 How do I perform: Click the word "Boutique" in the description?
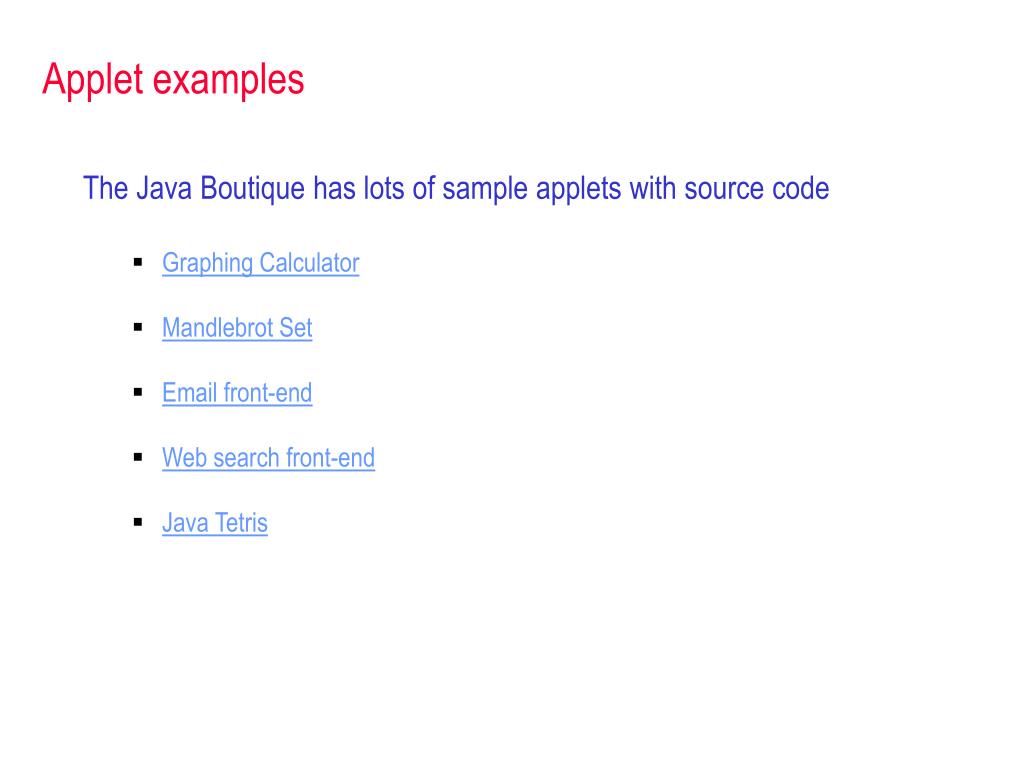click(252, 189)
